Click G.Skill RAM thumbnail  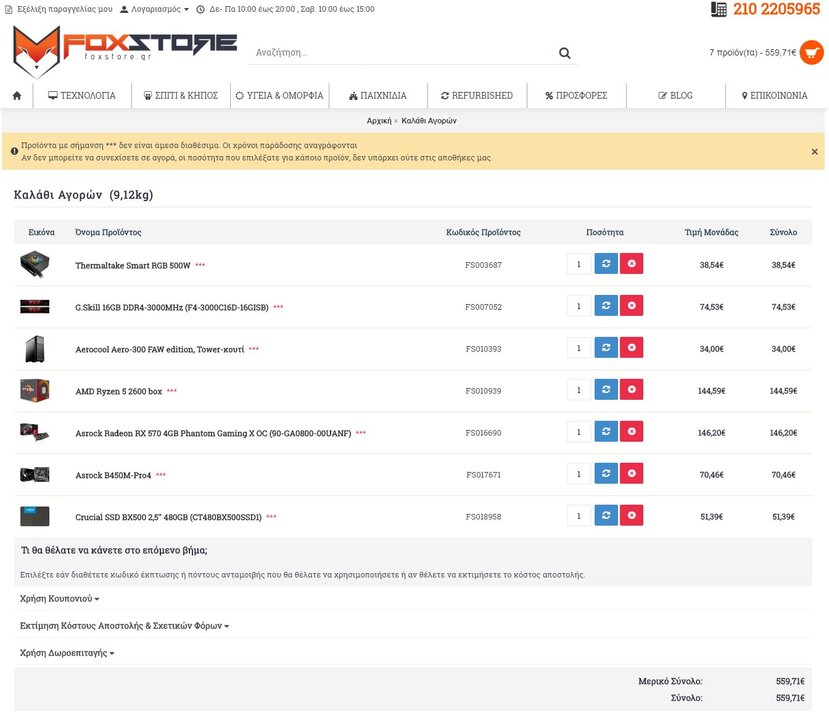click(35, 306)
